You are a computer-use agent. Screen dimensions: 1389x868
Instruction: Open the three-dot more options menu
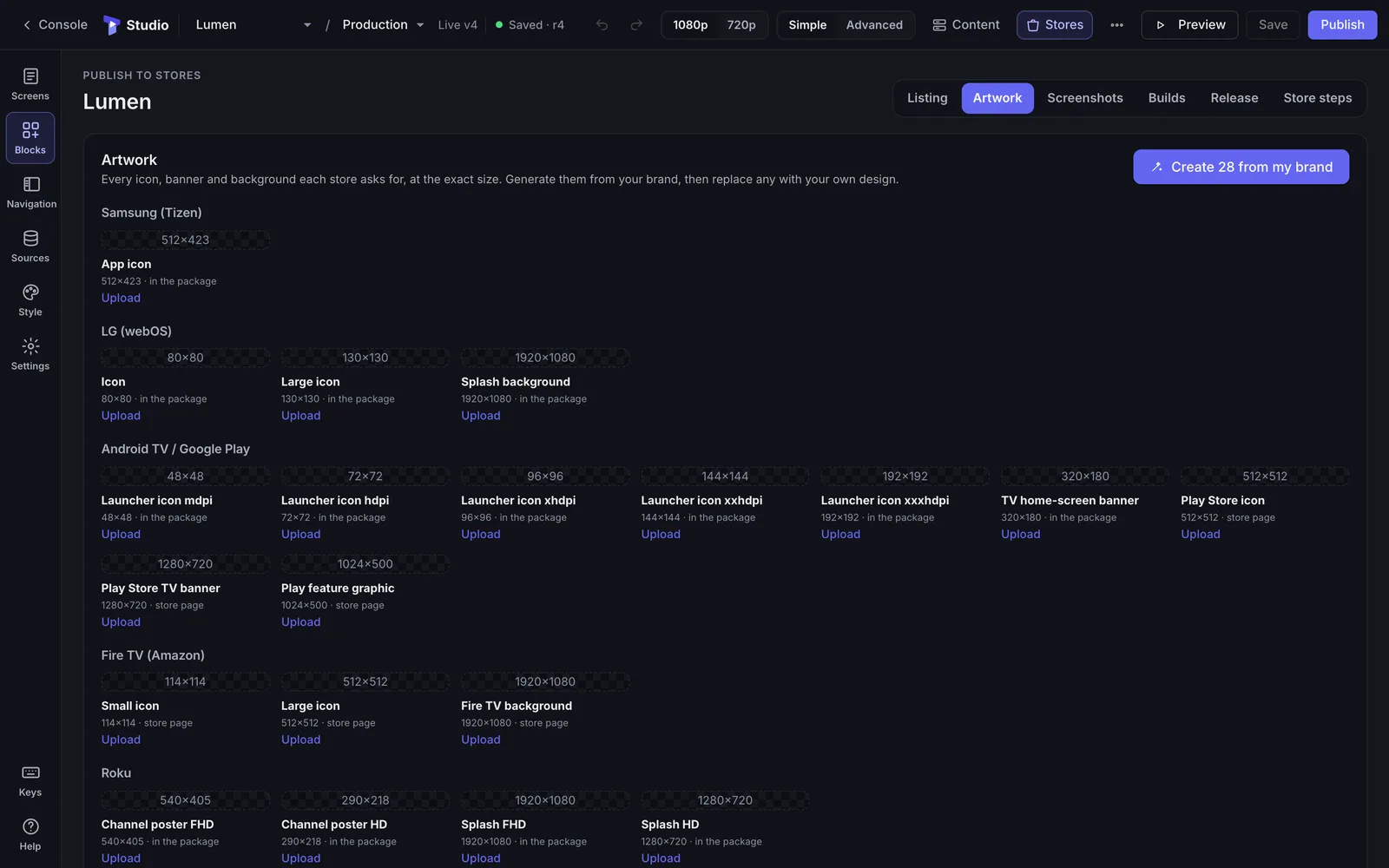(x=1116, y=25)
